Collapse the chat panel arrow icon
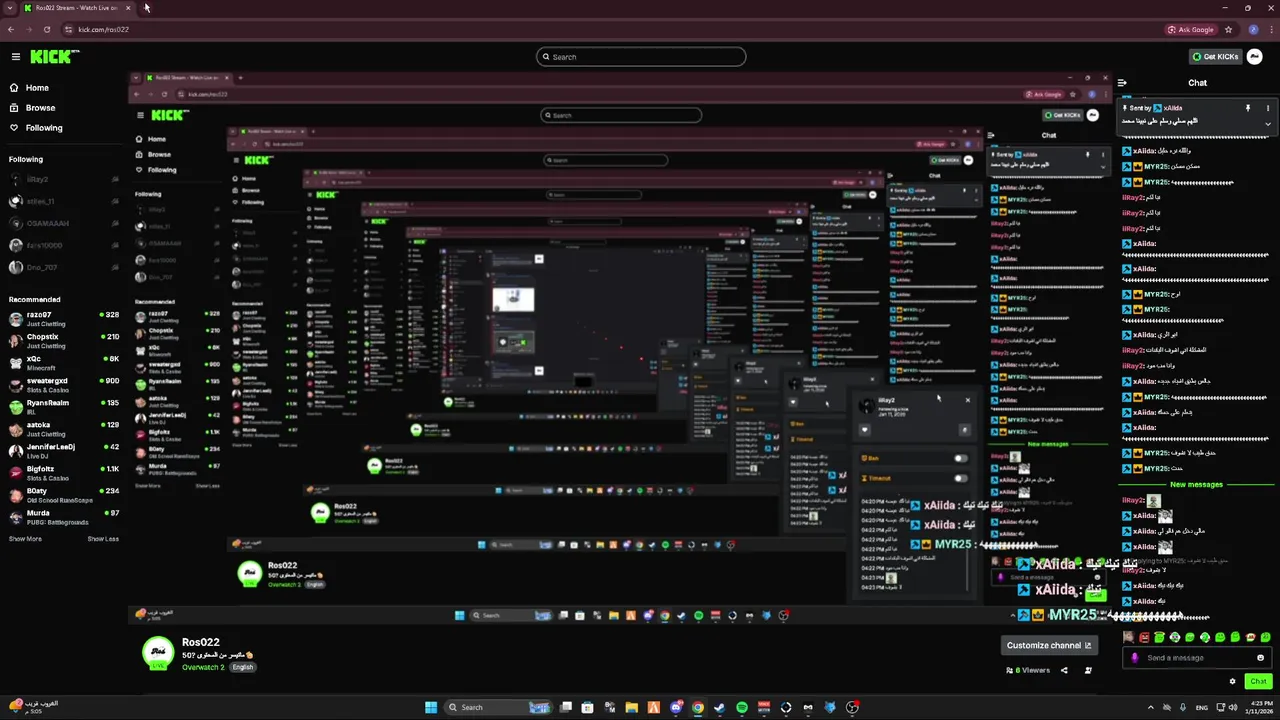This screenshot has width=1280, height=720. (1122, 83)
